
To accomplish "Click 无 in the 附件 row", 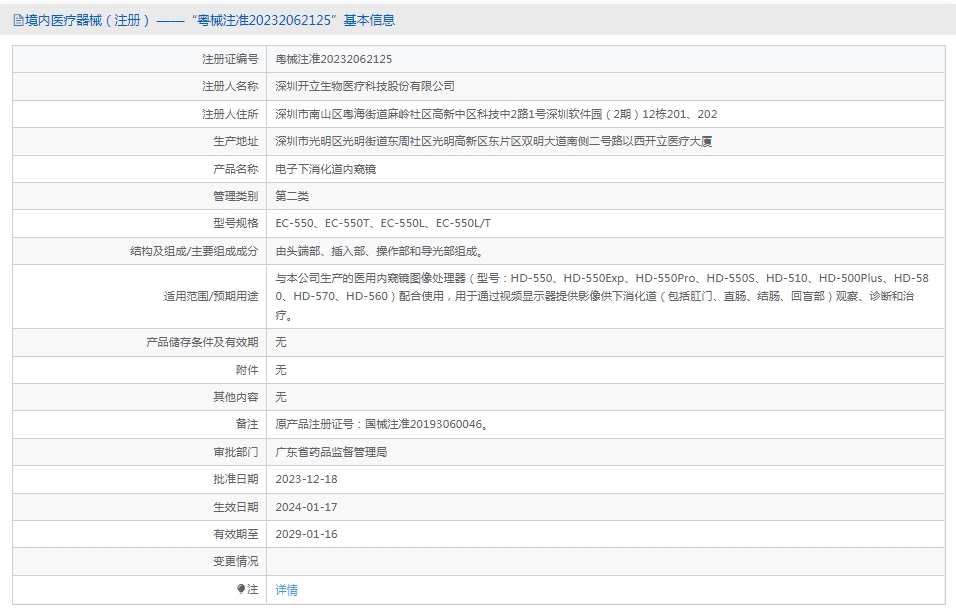I will (x=281, y=370).
